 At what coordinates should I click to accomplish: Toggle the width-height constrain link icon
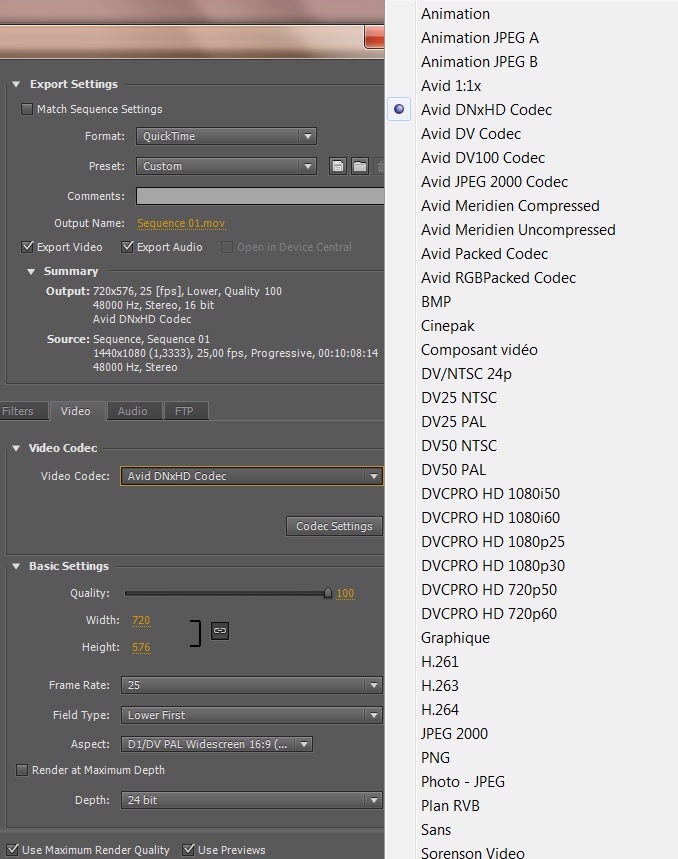(220, 631)
